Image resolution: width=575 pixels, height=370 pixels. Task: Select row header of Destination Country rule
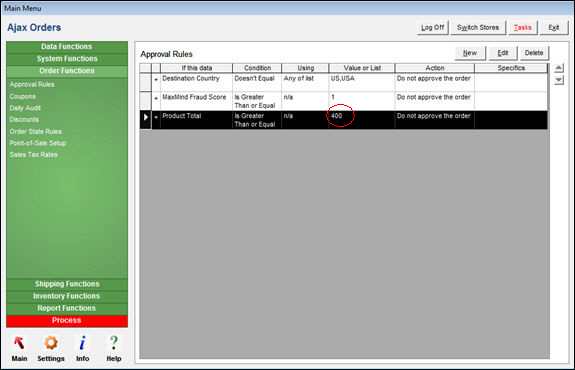click(x=146, y=82)
